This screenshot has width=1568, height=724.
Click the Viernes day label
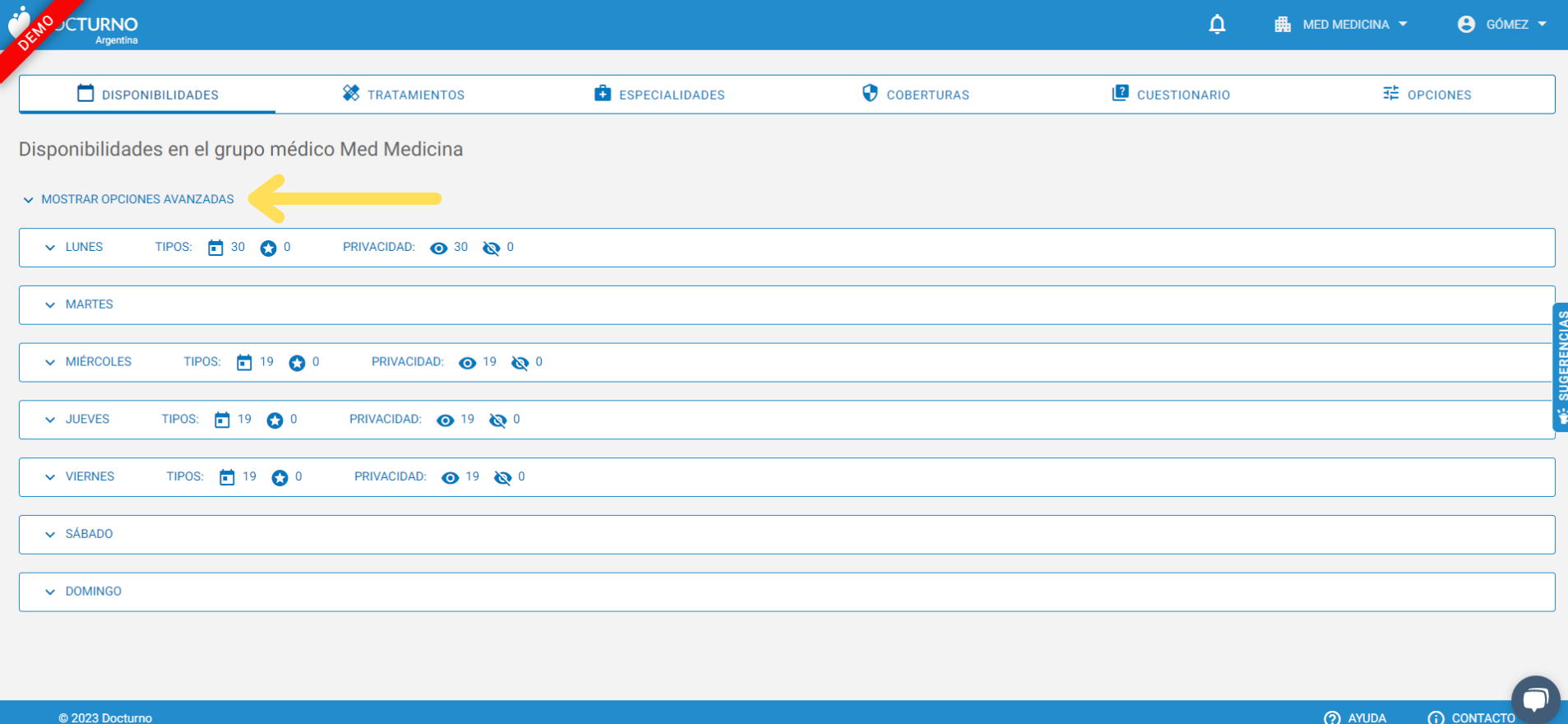(90, 476)
